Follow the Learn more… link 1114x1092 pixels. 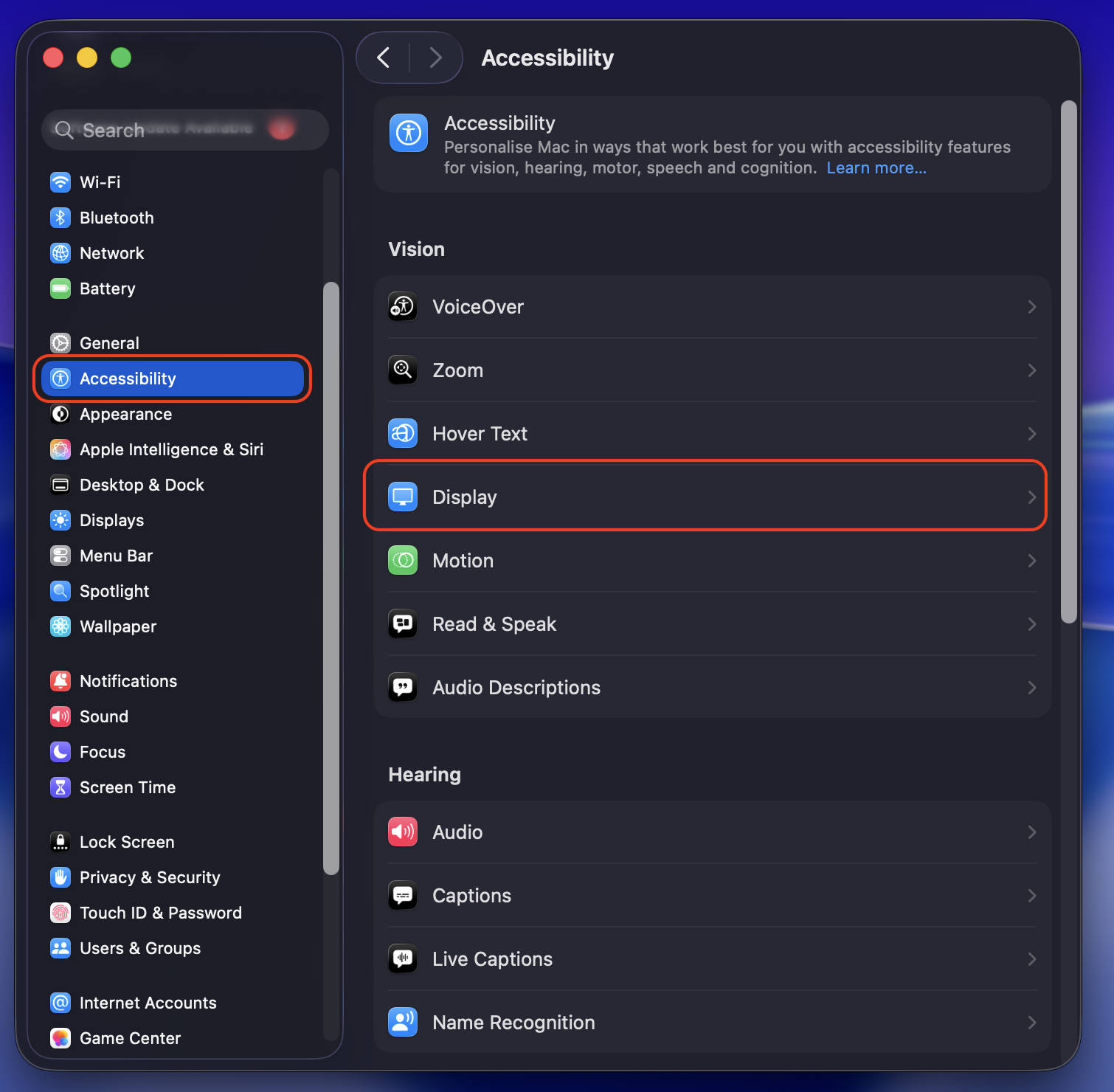pyautogui.click(x=876, y=167)
